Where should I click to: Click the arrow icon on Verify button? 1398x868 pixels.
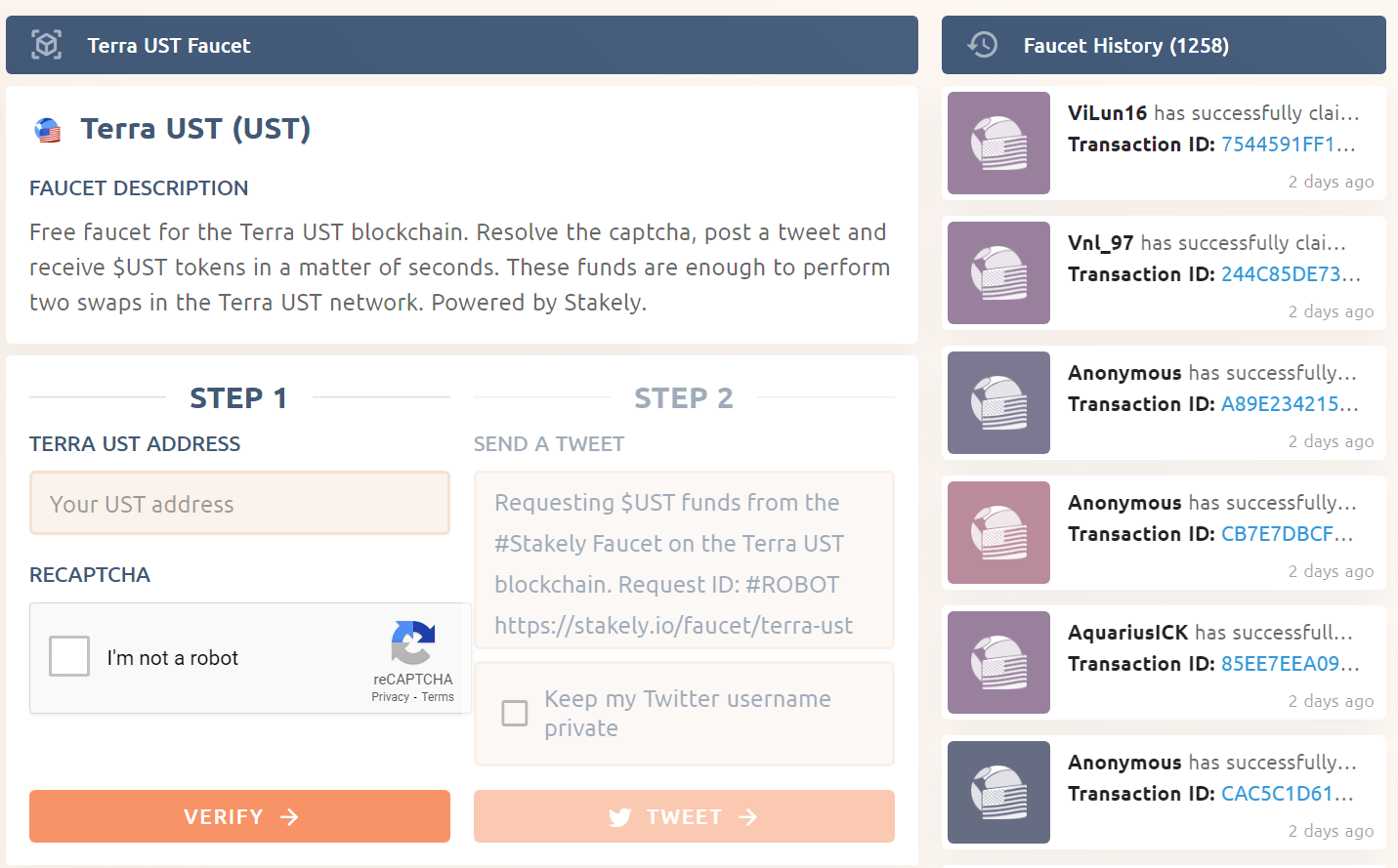click(289, 817)
